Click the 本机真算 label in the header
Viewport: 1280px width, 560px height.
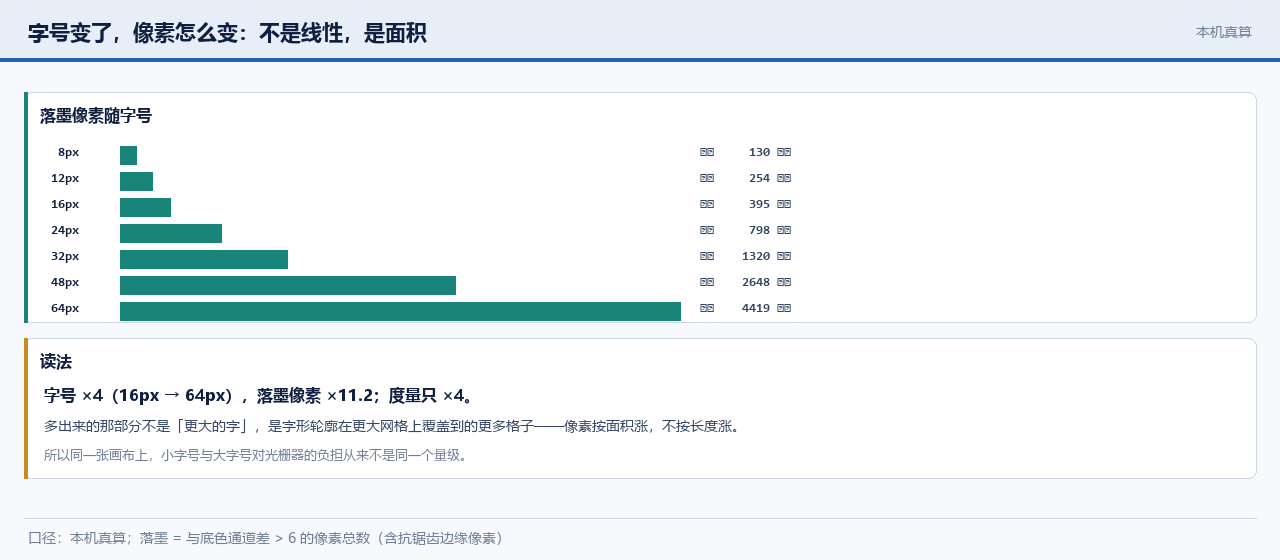(x=1224, y=32)
